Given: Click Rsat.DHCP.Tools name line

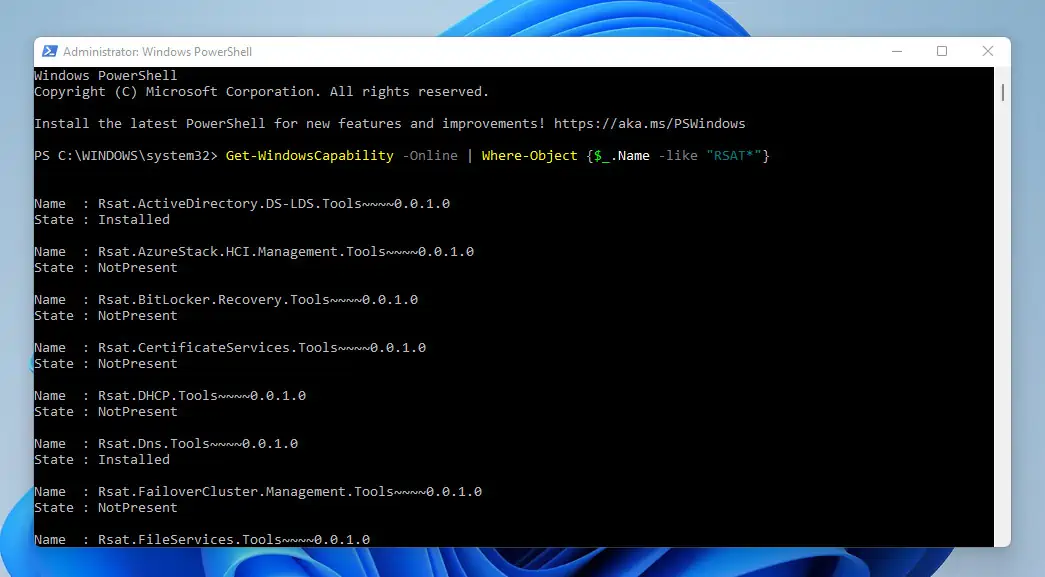Looking at the screenshot, I should [170, 395].
